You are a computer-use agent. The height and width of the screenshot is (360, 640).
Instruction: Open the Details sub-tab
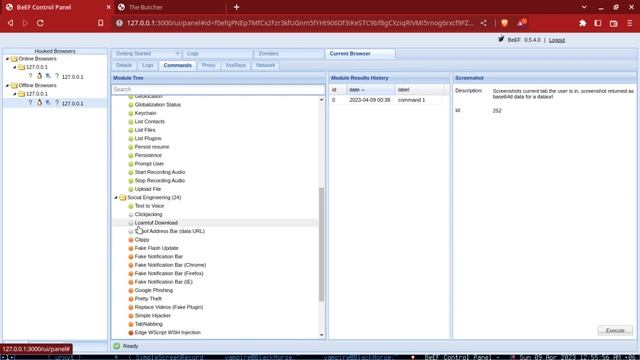click(x=124, y=65)
